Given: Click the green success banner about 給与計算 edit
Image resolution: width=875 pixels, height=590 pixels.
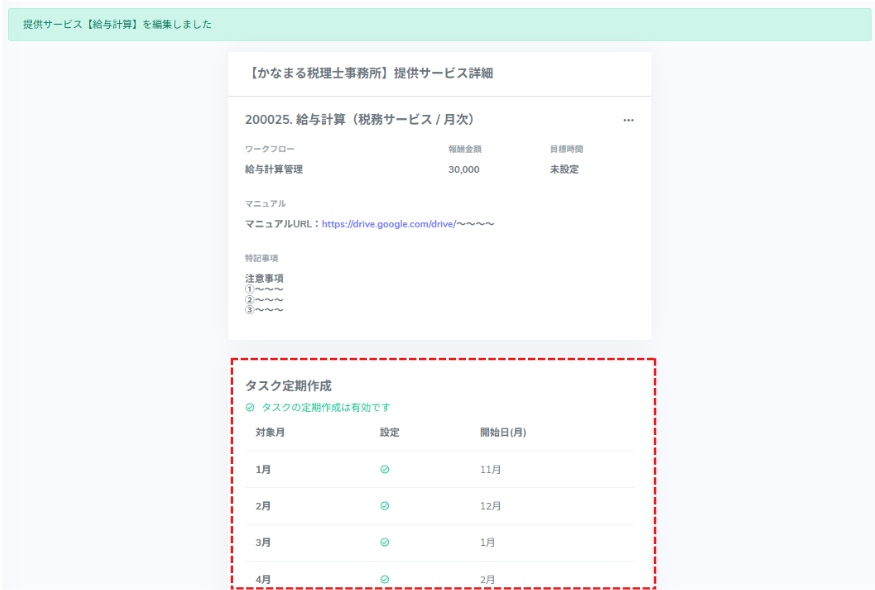Looking at the screenshot, I should (x=438, y=24).
